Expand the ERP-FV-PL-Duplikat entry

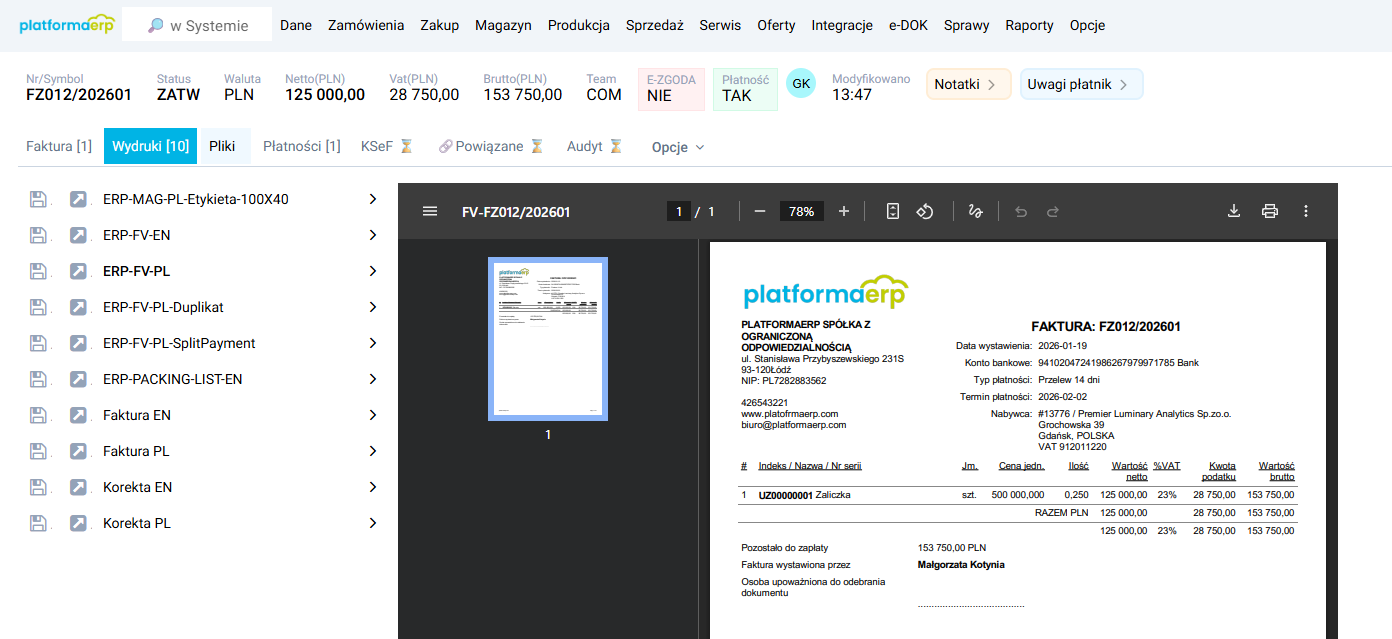pyautogui.click(x=373, y=307)
